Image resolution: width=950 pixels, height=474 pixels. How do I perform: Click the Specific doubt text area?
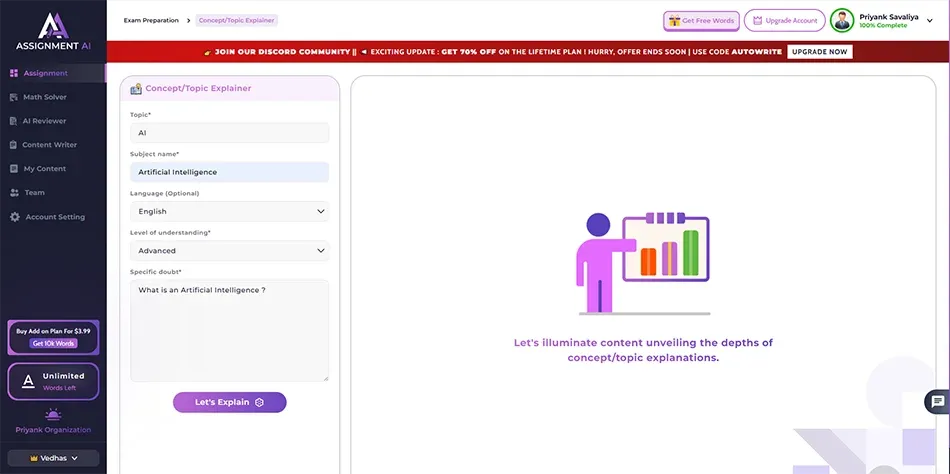[x=229, y=330]
